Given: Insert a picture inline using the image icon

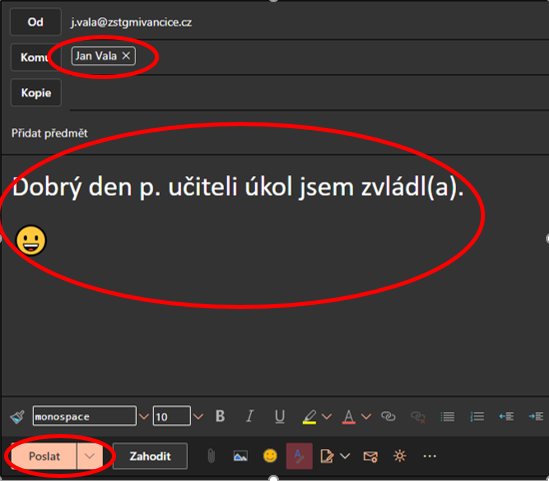Looking at the screenshot, I should 241,456.
